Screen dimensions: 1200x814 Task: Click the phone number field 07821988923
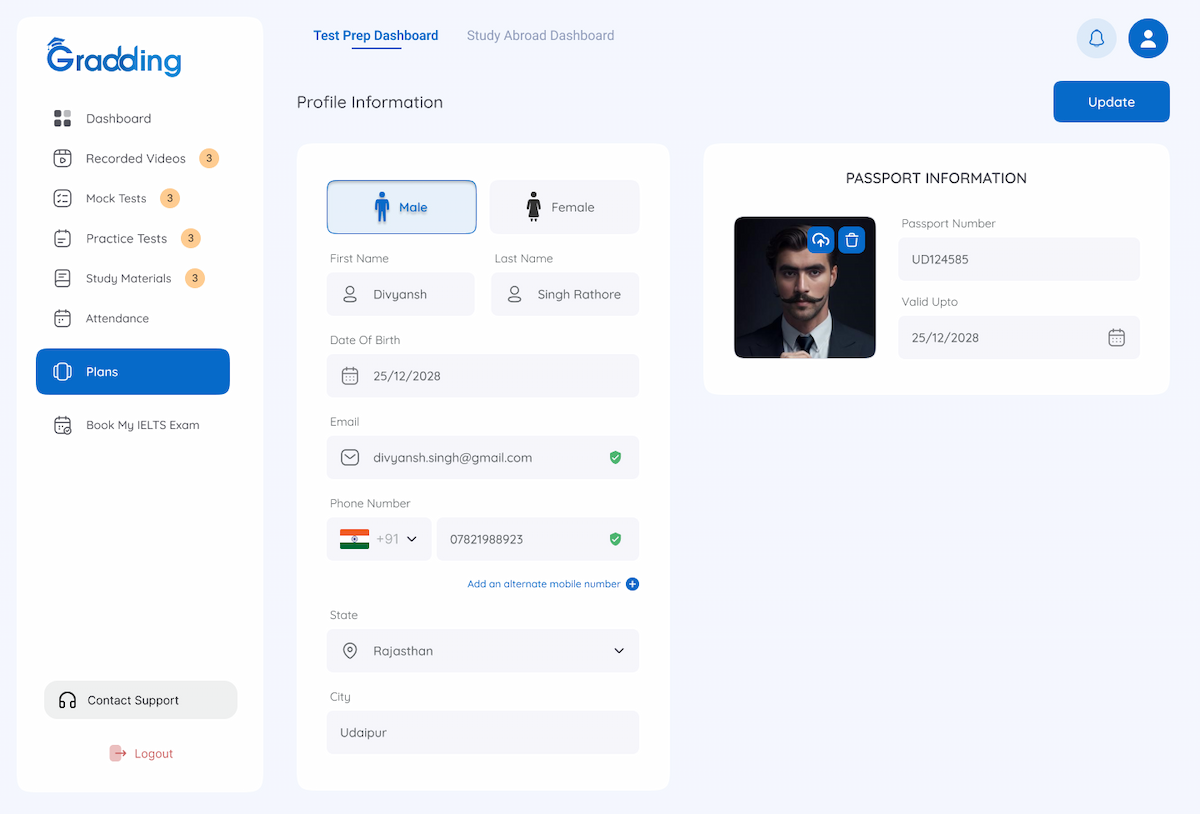tap(538, 539)
